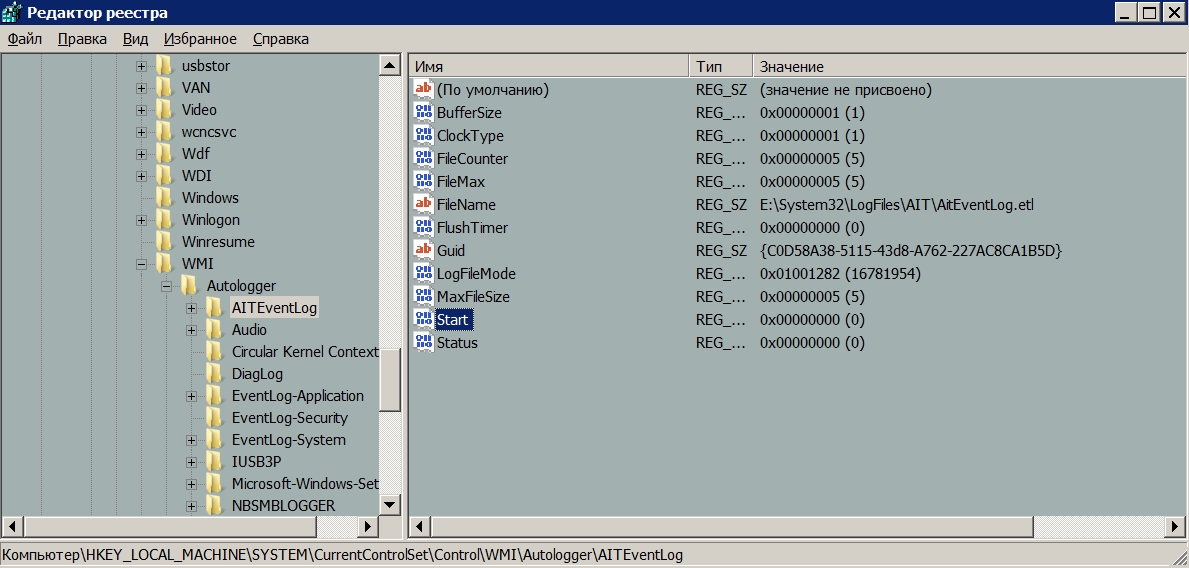Click tree pane scroll down arrow
Viewport: 1189px width, 568px height.
coord(390,504)
